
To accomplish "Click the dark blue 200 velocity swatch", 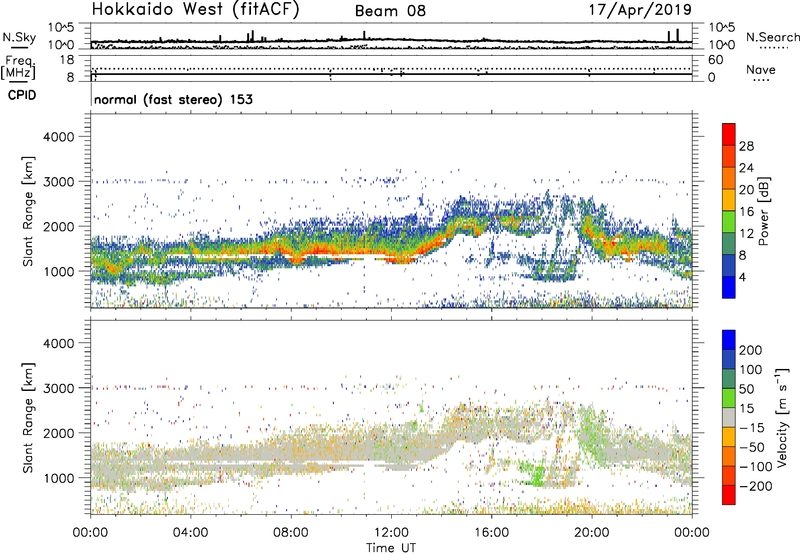I will 729,340.
